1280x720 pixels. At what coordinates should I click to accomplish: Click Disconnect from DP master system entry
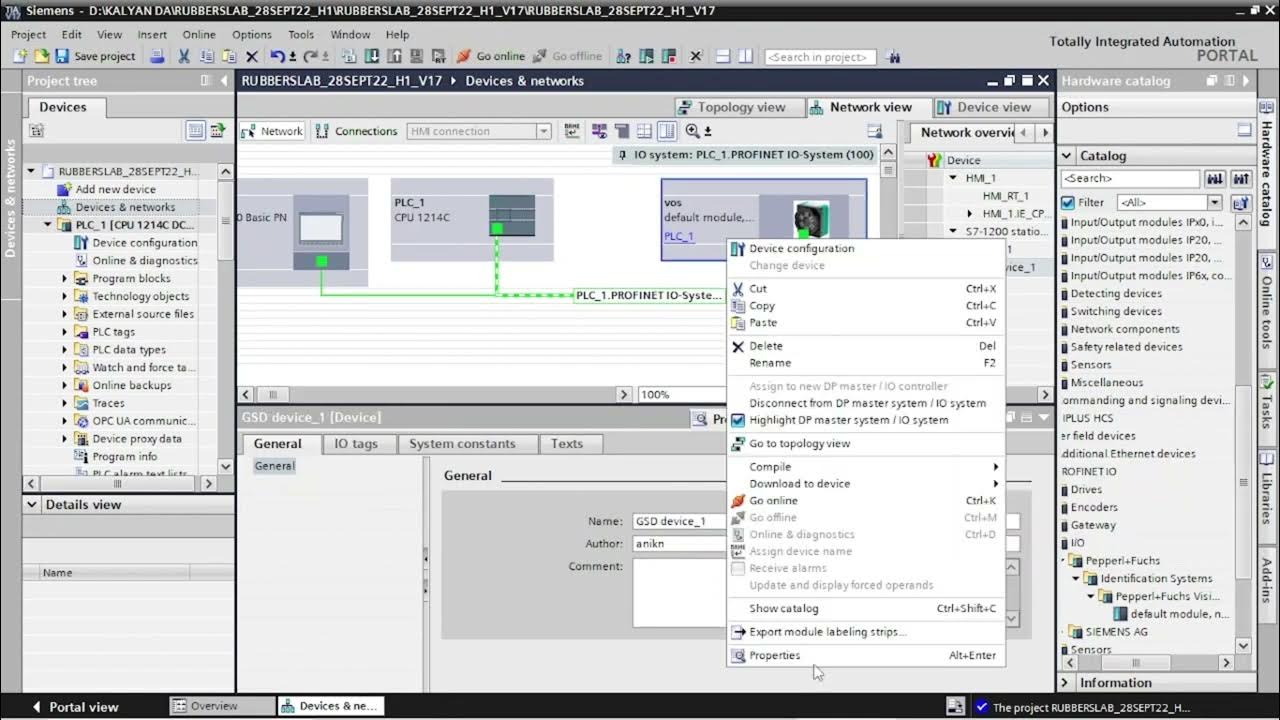pyautogui.click(x=866, y=403)
